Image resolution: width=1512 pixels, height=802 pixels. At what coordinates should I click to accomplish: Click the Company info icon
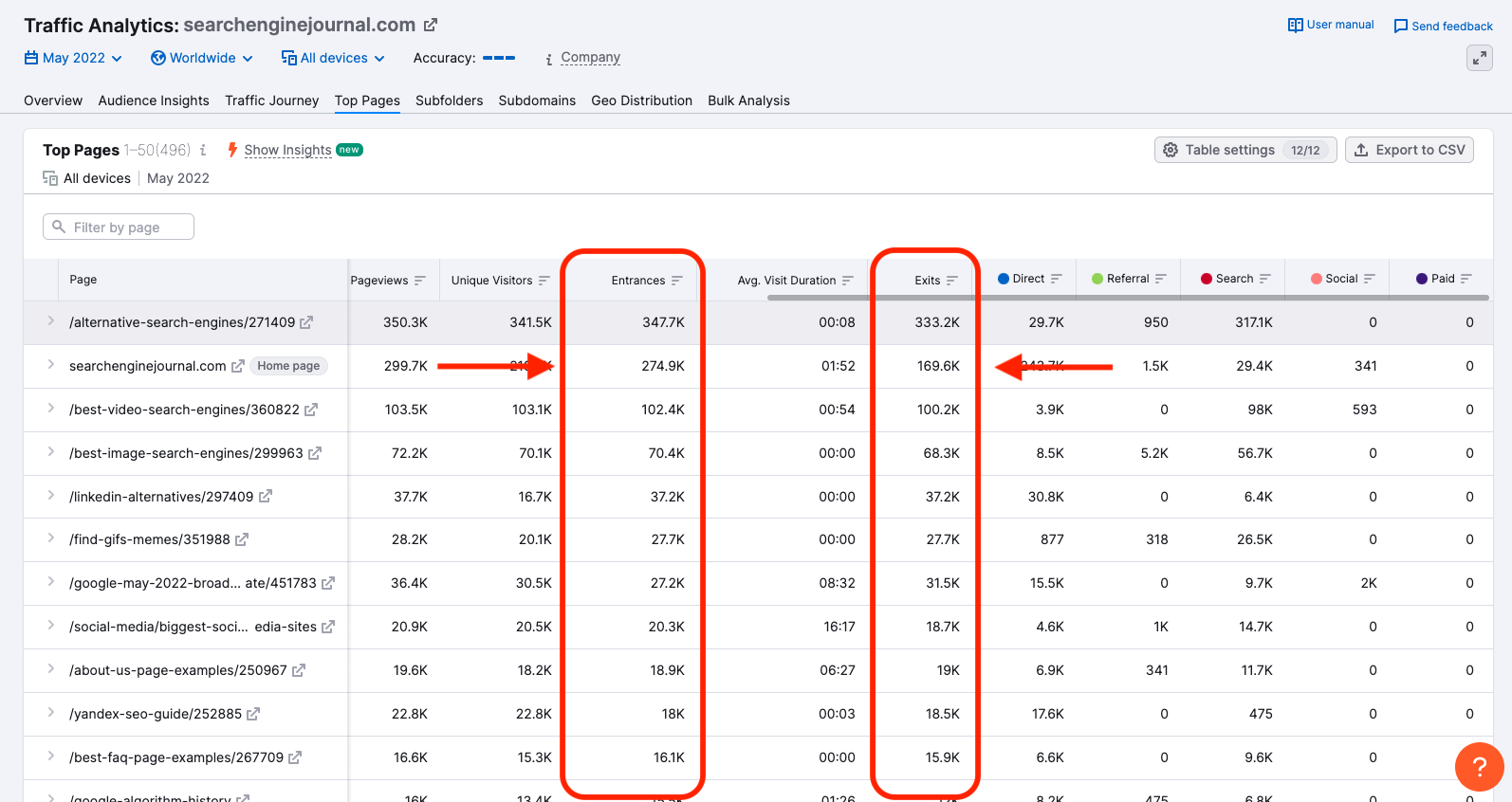(548, 59)
